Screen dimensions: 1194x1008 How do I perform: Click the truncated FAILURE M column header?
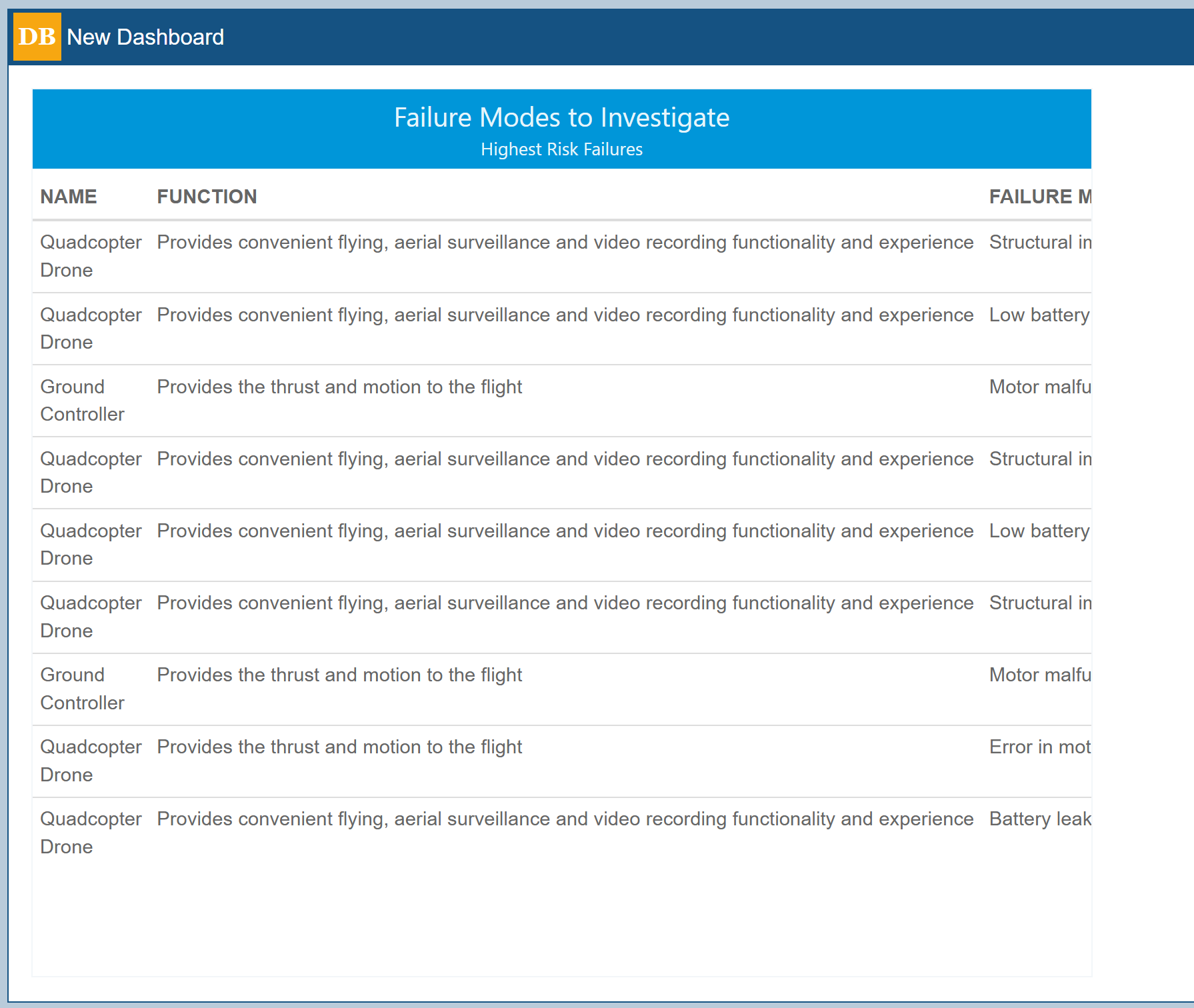pyautogui.click(x=1039, y=197)
